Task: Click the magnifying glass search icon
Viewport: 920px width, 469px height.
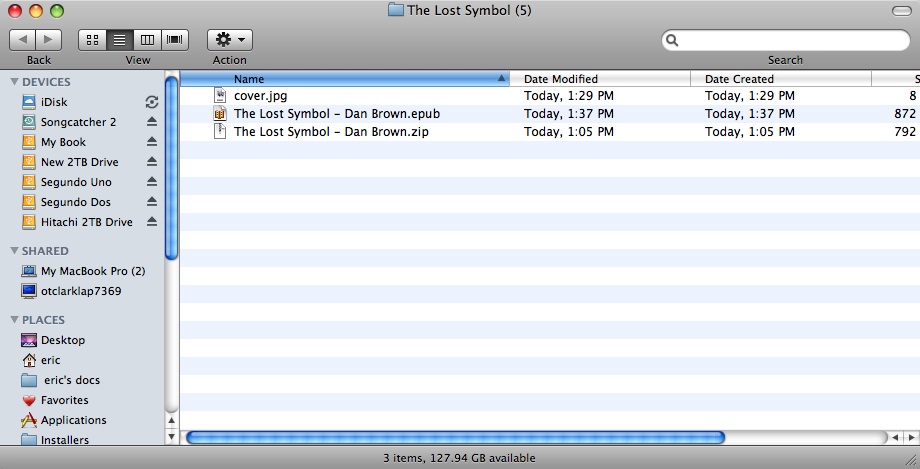Action: pos(672,40)
